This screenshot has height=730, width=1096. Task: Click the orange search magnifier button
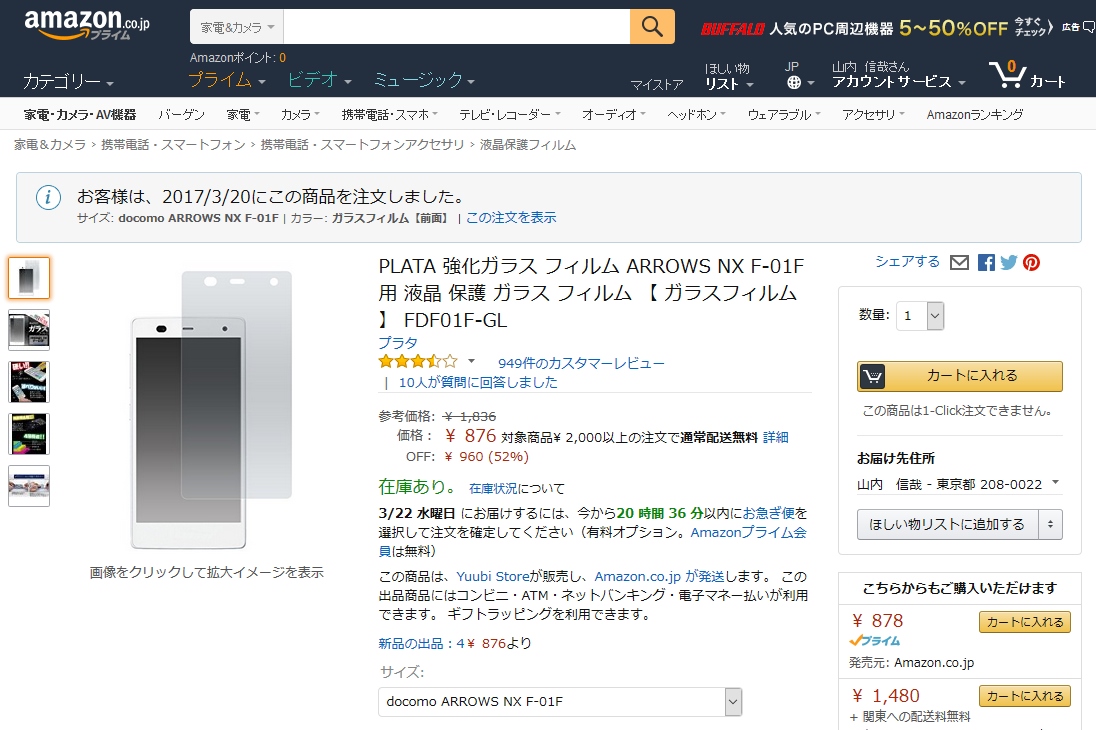click(x=652, y=27)
